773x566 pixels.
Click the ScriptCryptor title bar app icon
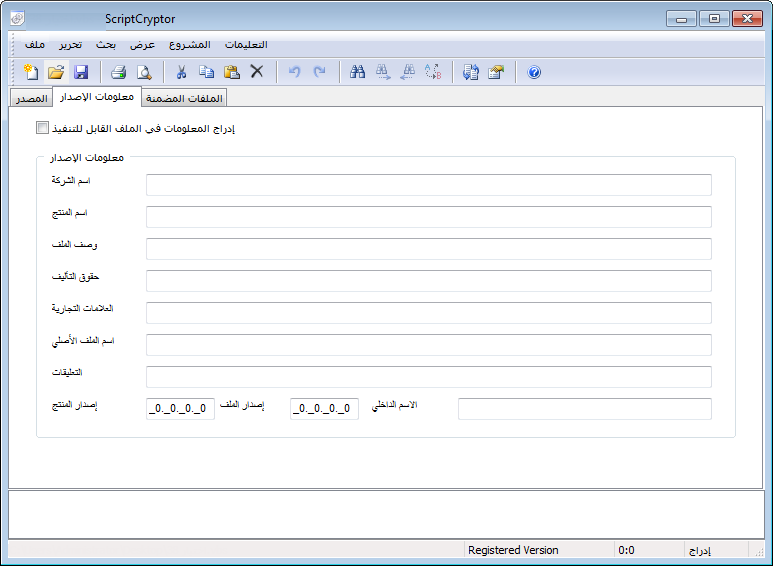(x=17, y=19)
